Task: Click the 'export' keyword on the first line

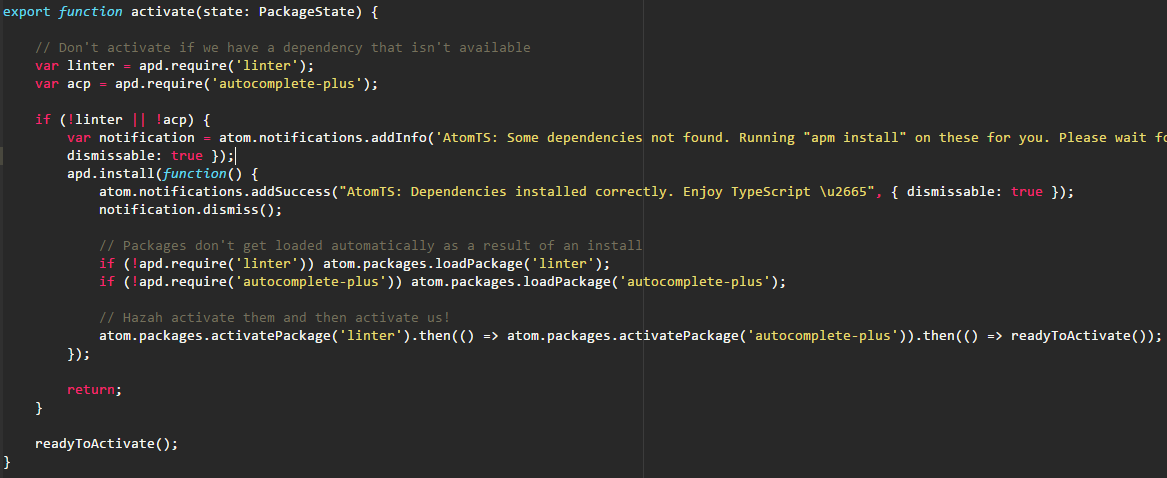Action: 28,12
